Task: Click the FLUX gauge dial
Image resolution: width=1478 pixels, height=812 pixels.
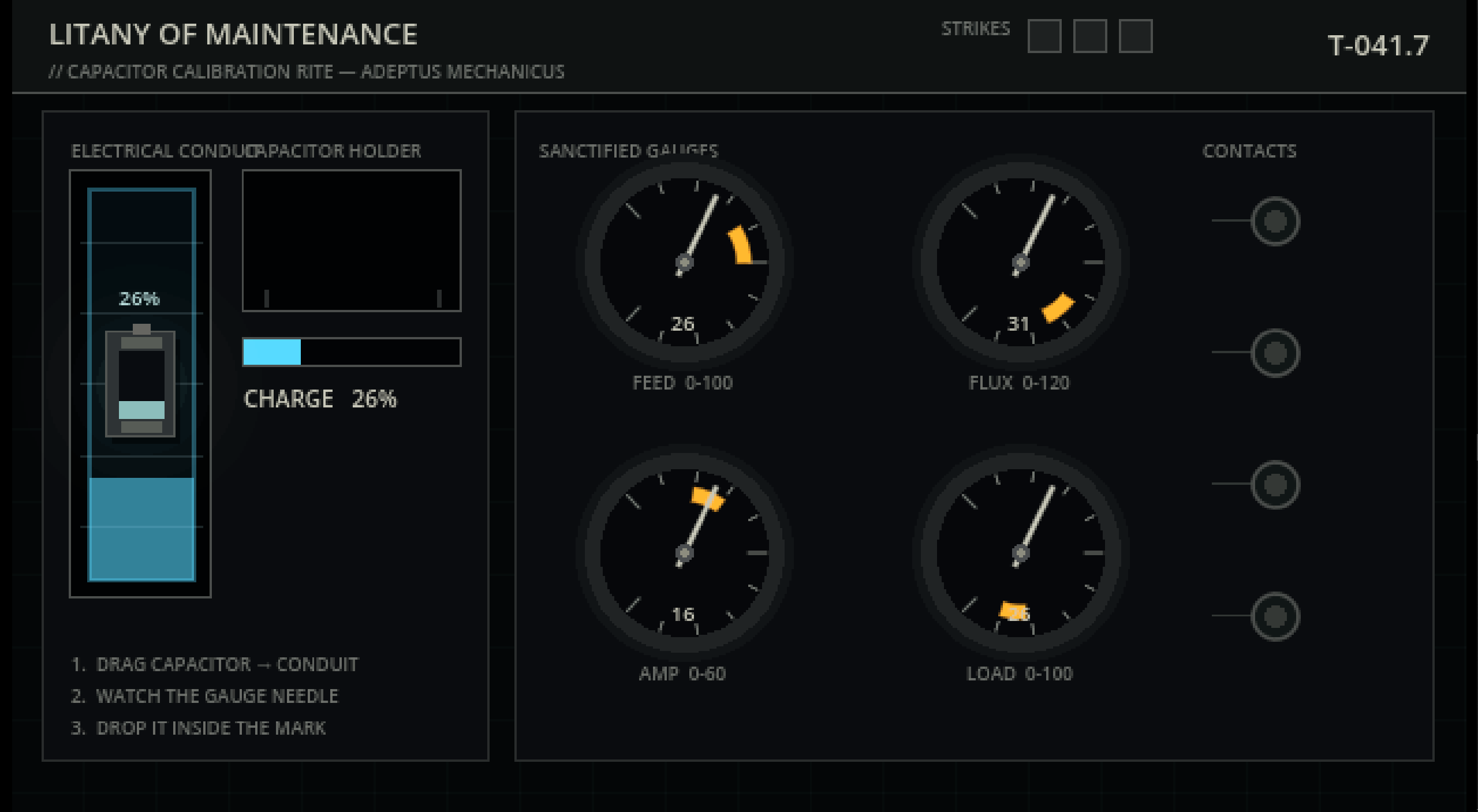Action: [1020, 263]
